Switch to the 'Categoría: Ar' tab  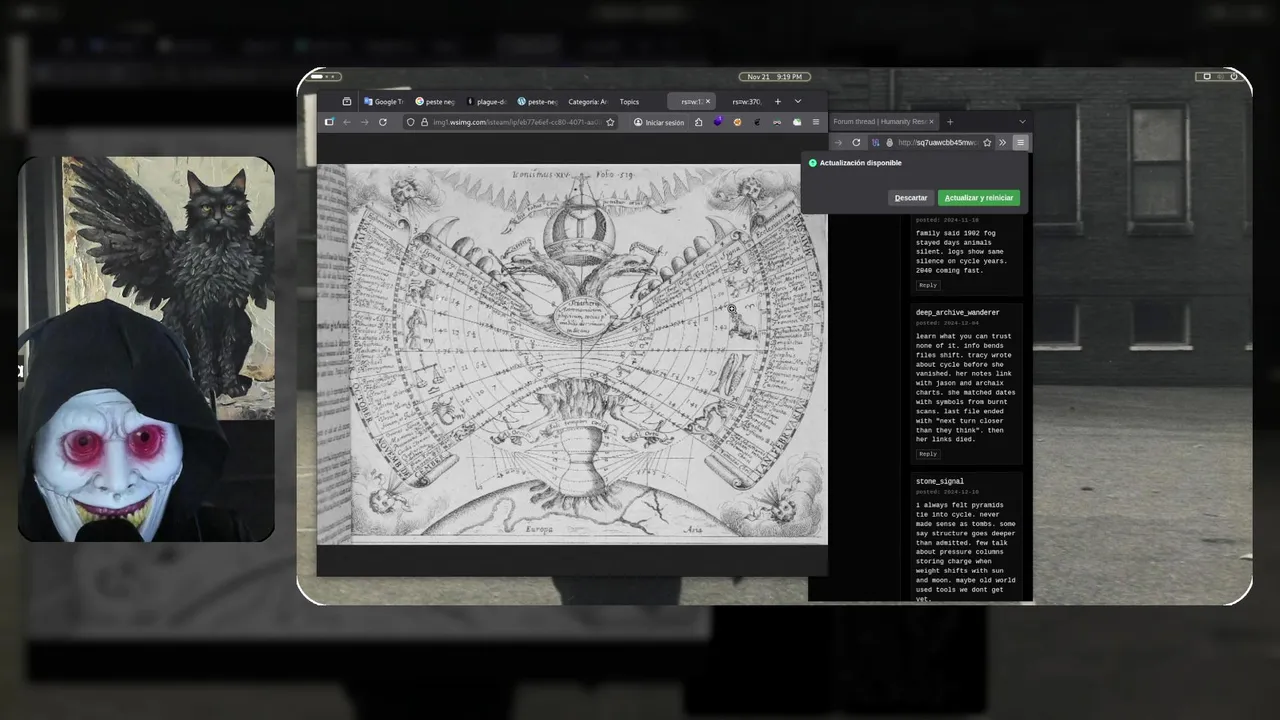(x=587, y=101)
